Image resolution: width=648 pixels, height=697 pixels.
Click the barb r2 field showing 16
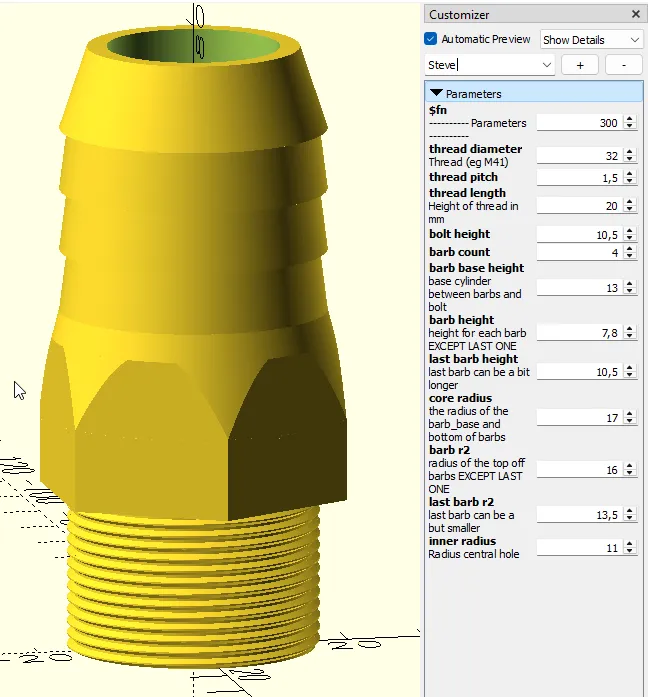coord(579,469)
